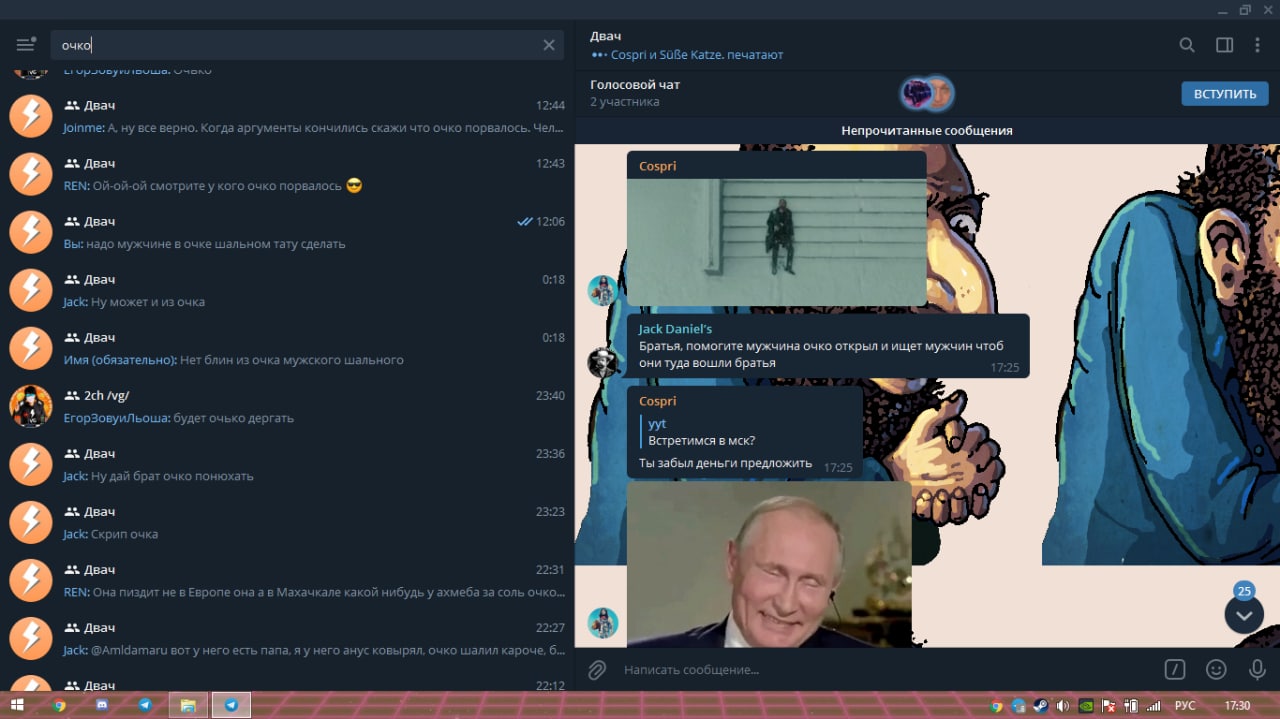Open the bot commands slash icon
The width and height of the screenshot is (1280, 719).
1177,670
